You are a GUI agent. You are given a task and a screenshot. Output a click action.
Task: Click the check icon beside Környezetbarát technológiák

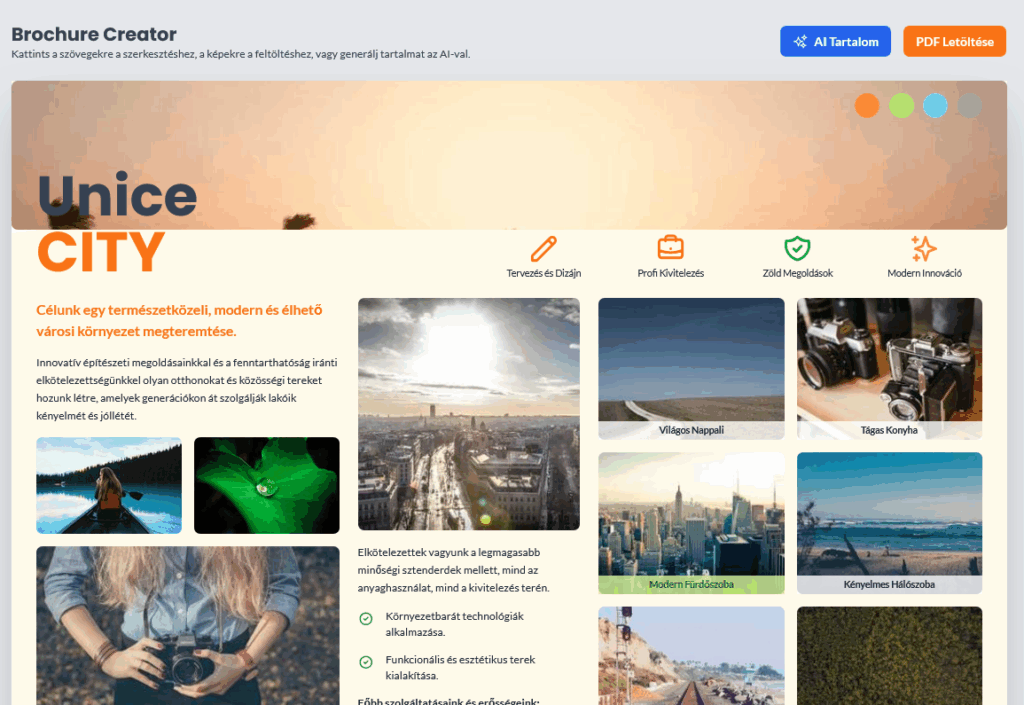(366, 619)
